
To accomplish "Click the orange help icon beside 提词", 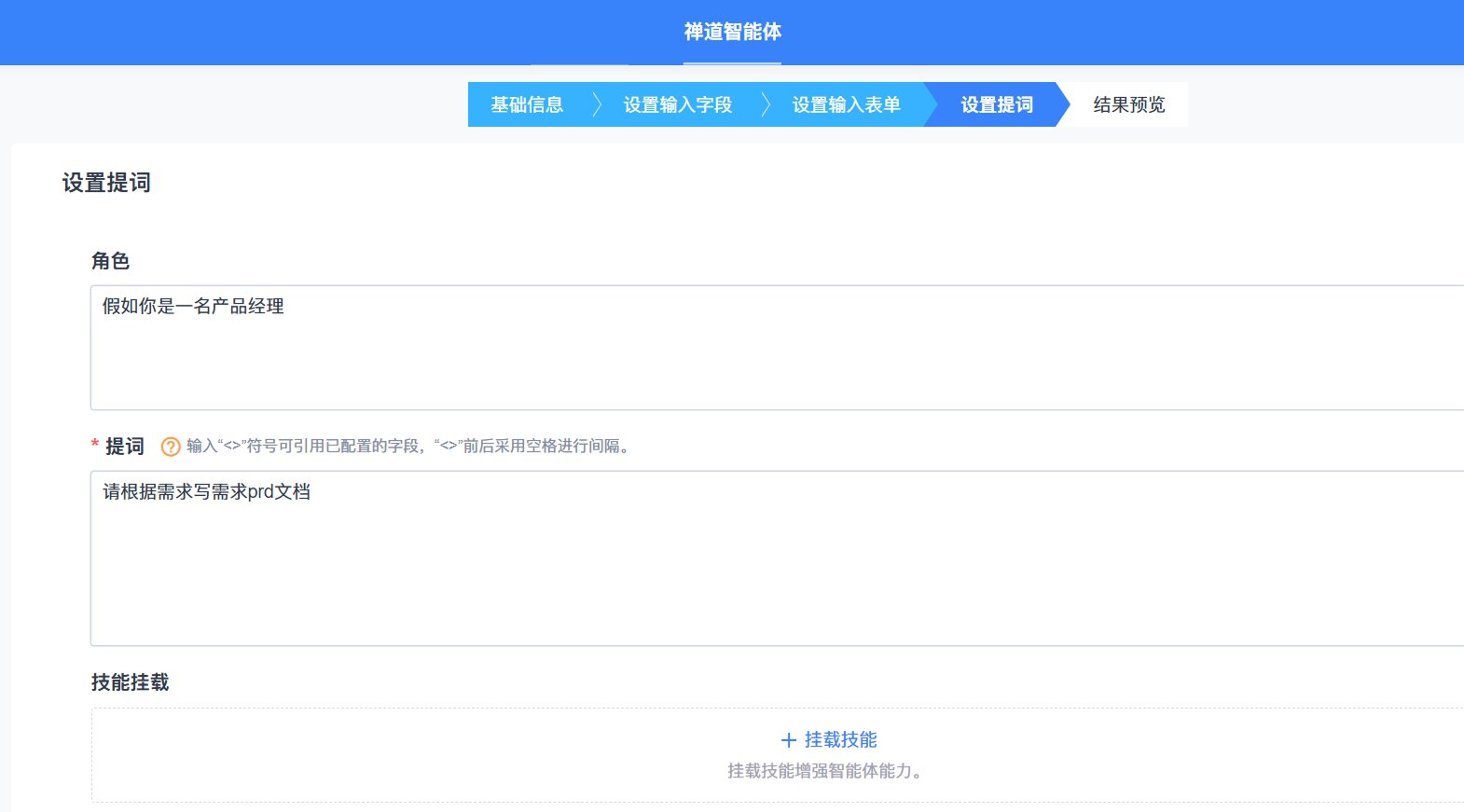I will coord(170,447).
